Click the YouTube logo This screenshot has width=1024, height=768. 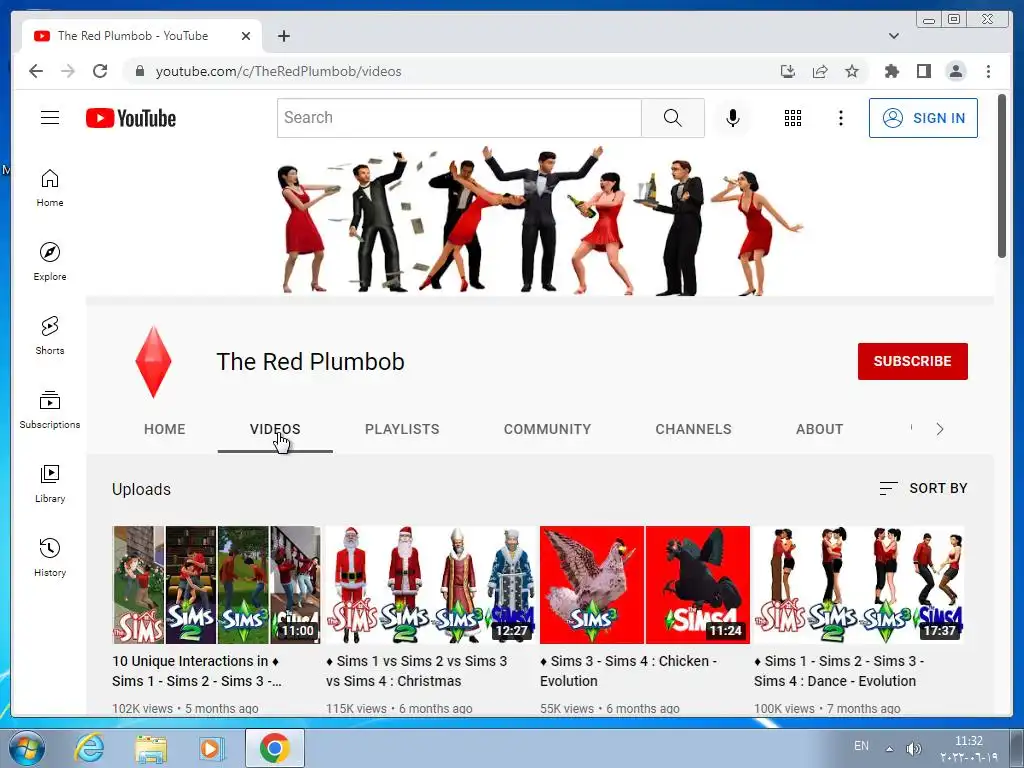(x=131, y=118)
